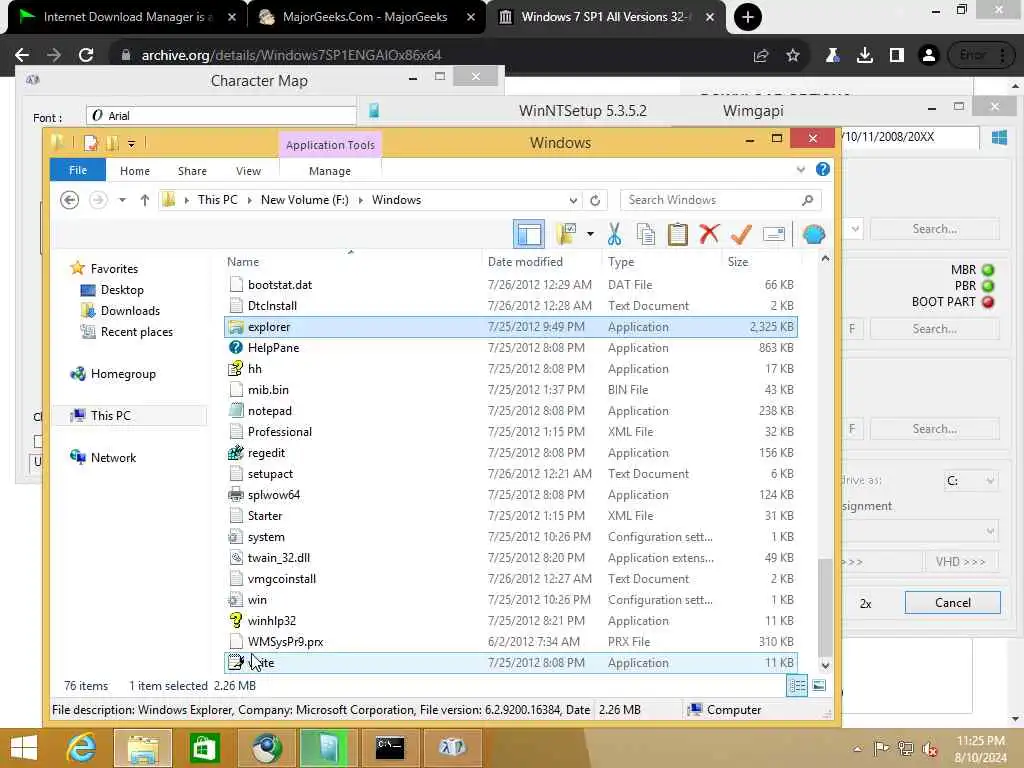Switch to Command Prompt on taskbar
1024x768 pixels.
pos(390,748)
